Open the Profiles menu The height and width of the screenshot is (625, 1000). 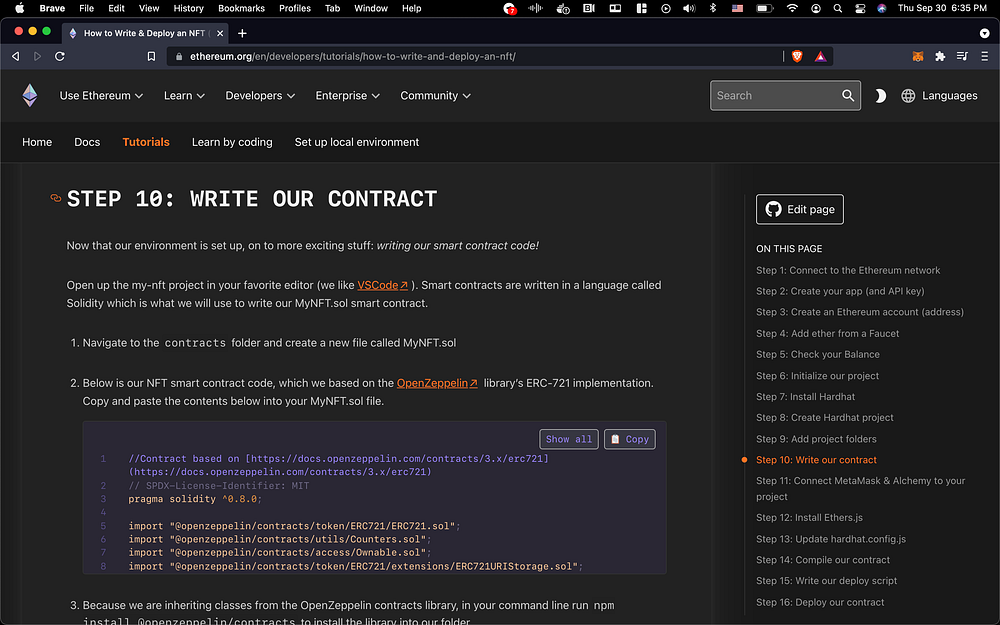(x=295, y=8)
